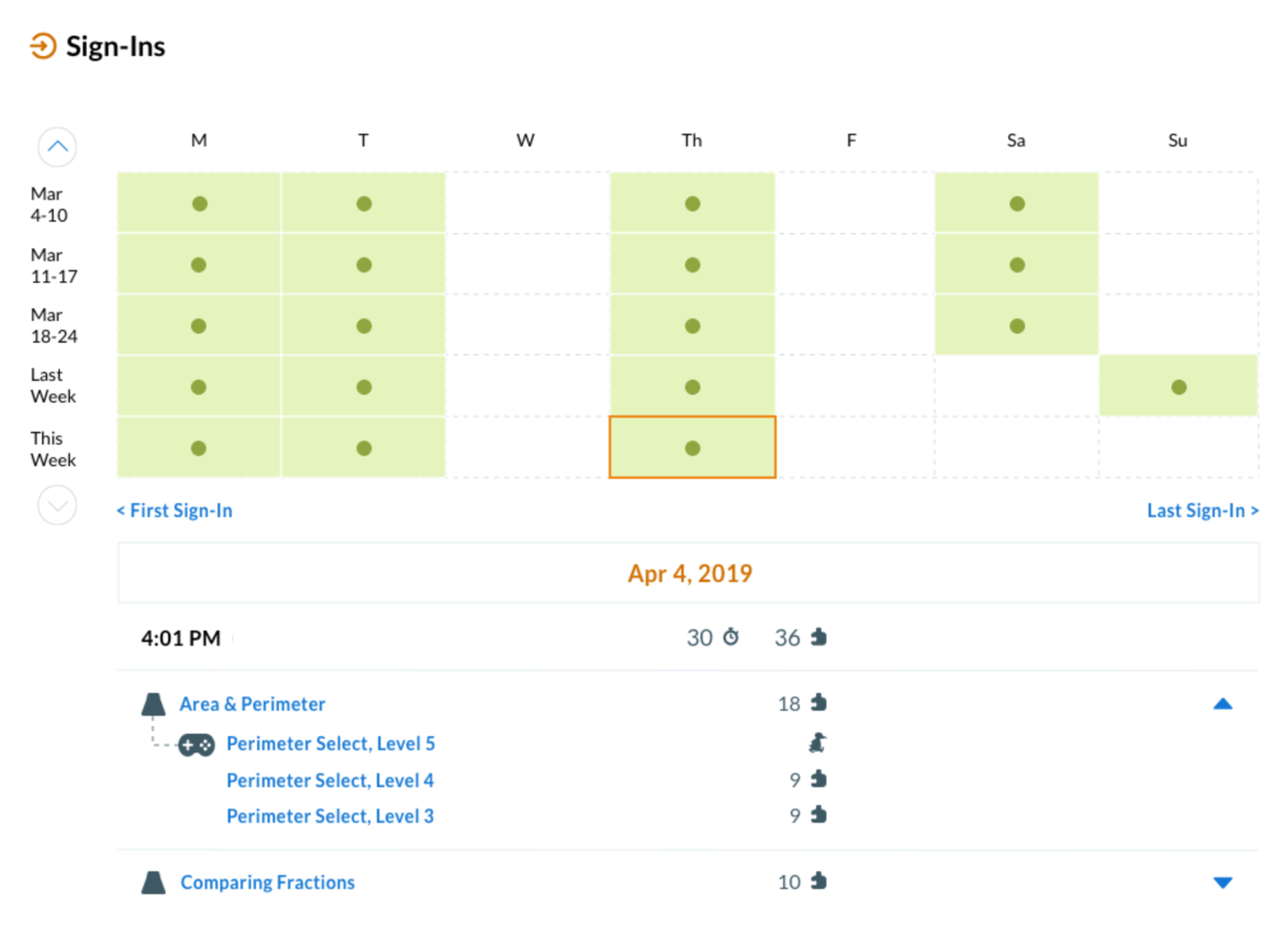Expand the Comparing Fractions section
The image size is (1288, 933).
[x=1222, y=883]
